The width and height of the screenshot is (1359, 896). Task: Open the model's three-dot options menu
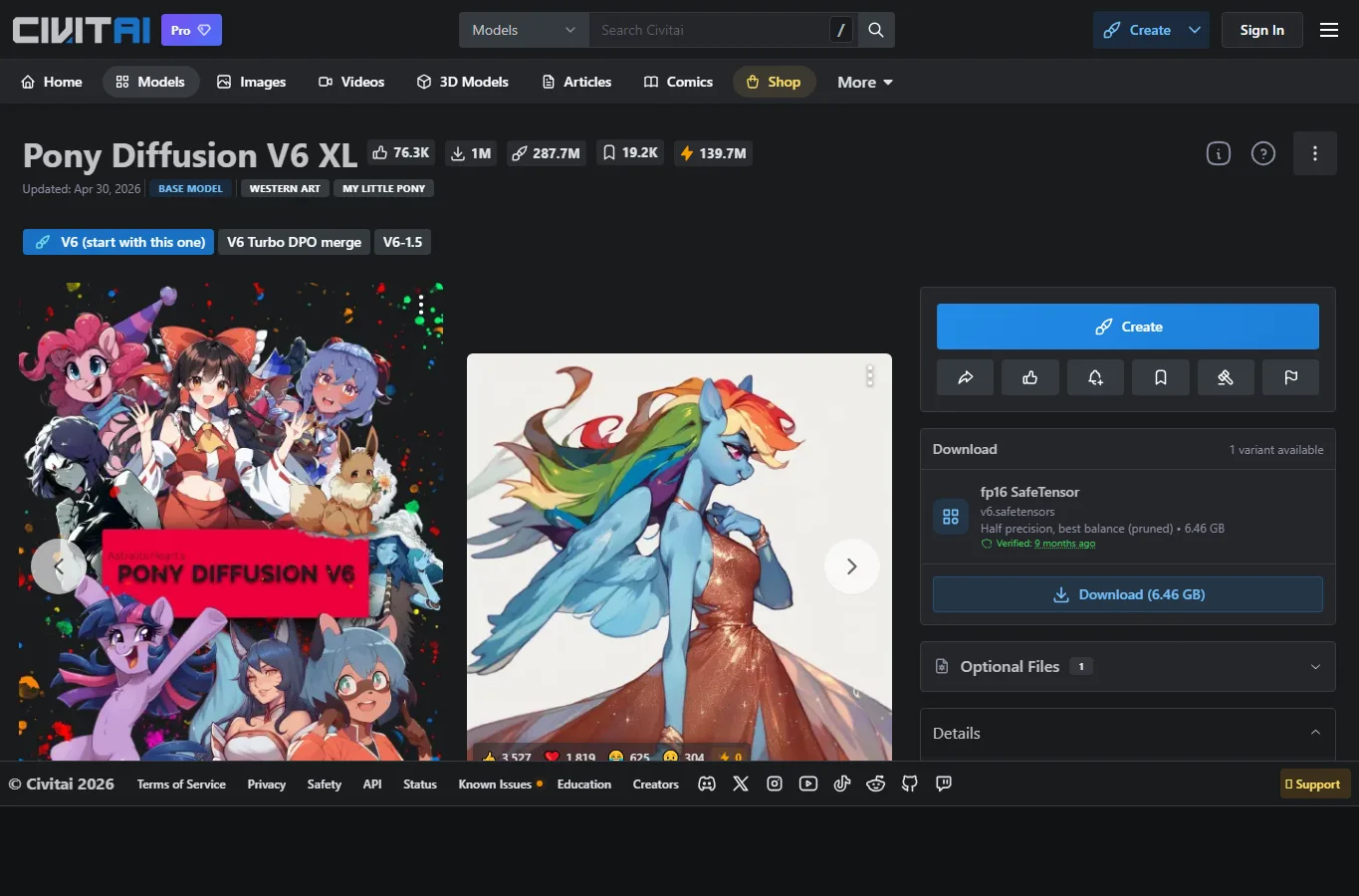(1315, 153)
